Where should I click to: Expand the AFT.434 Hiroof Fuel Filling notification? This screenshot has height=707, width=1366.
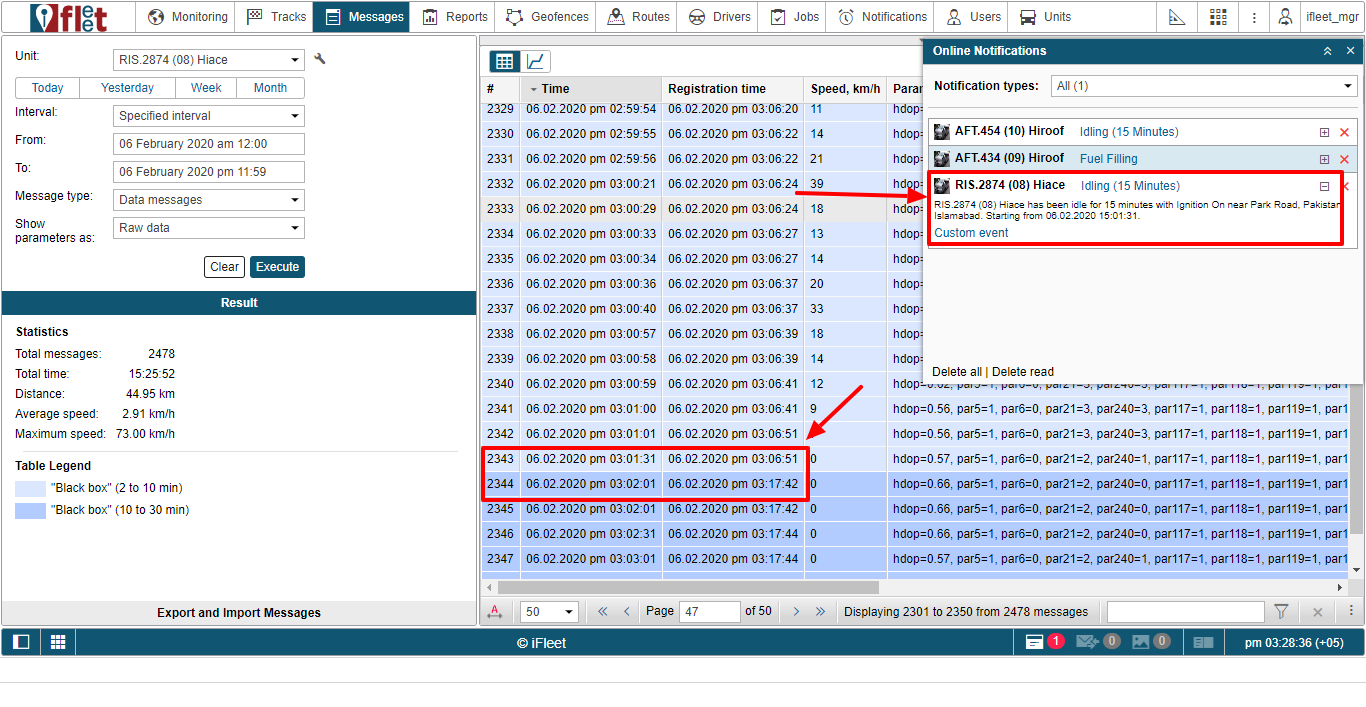coord(1324,159)
